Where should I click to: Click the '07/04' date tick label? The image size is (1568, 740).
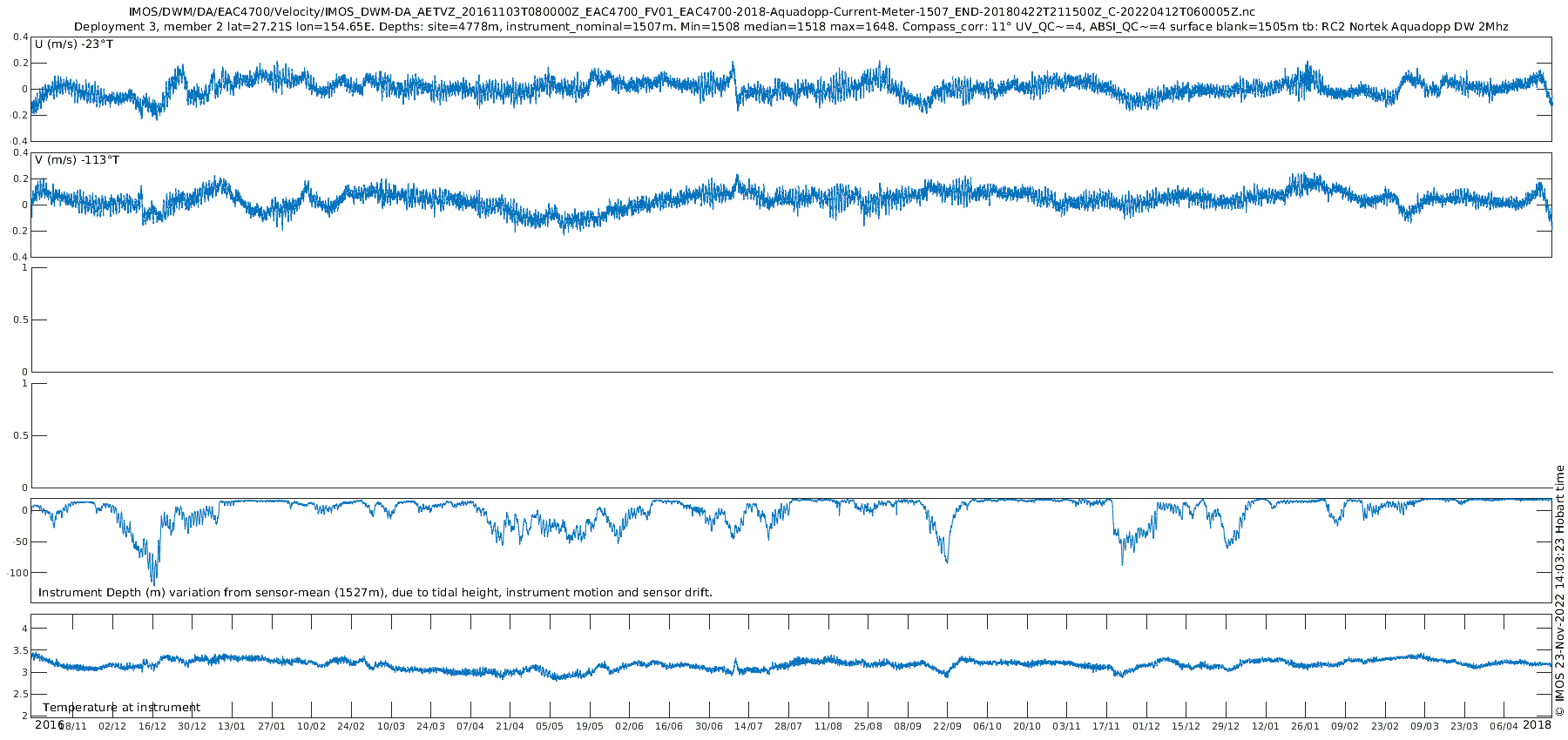(x=470, y=726)
